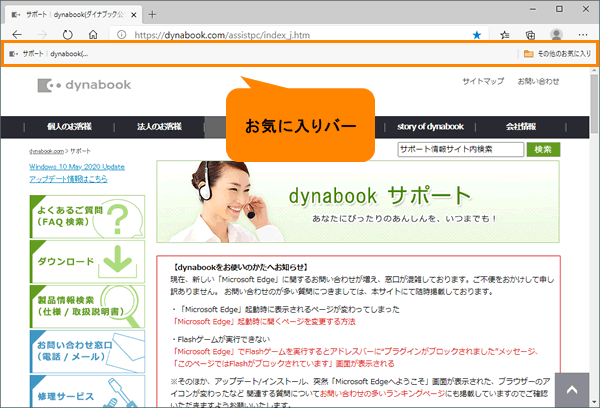
Task: Click the back-to-top arrow button
Action: tap(572, 390)
